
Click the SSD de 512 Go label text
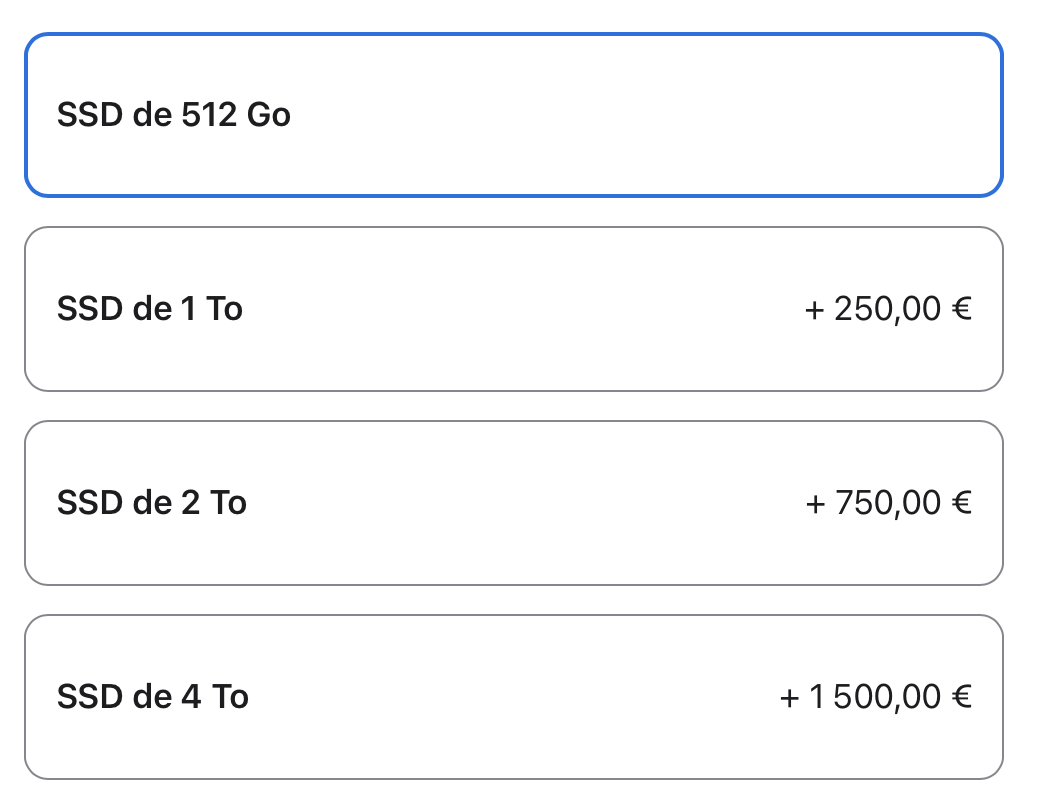point(174,114)
